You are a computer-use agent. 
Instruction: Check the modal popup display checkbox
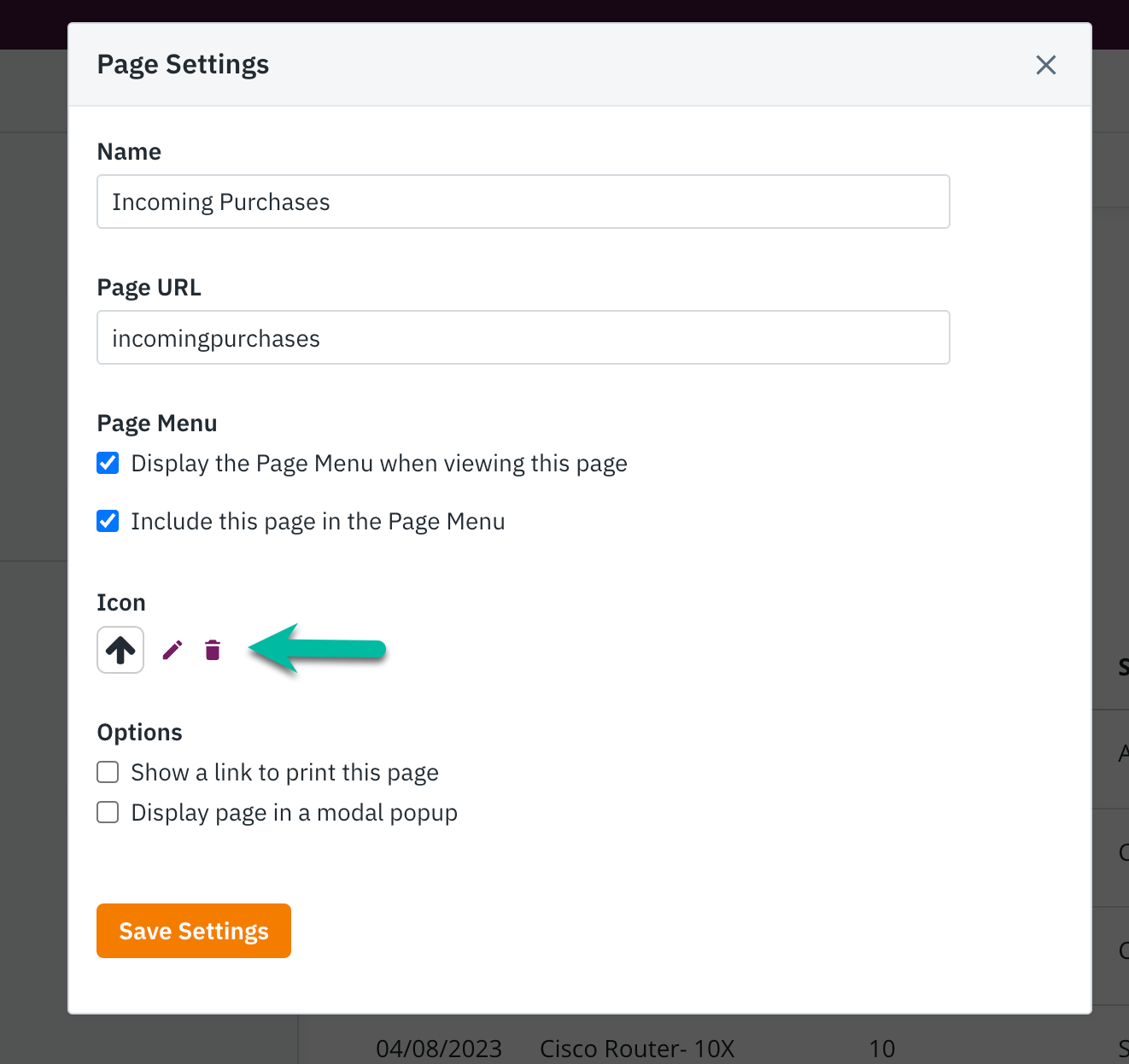(108, 812)
